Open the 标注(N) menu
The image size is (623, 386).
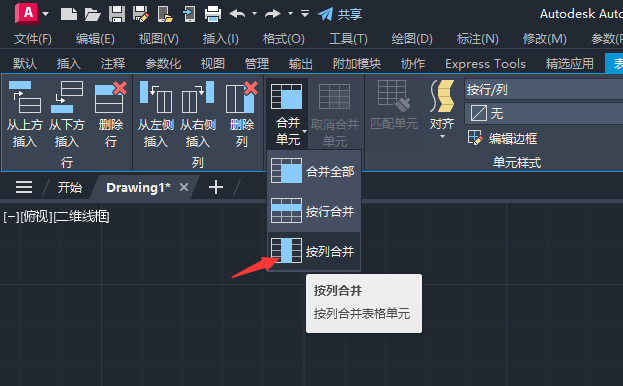tap(477, 39)
